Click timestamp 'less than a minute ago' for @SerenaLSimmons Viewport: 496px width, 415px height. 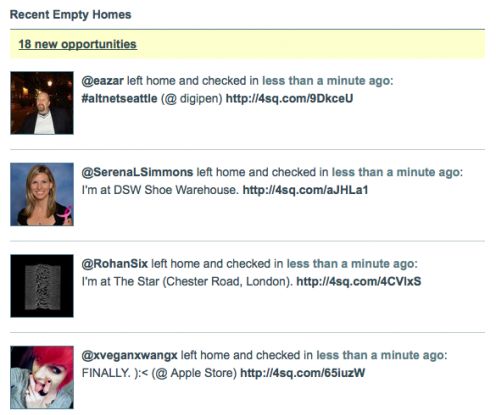[x=395, y=172]
